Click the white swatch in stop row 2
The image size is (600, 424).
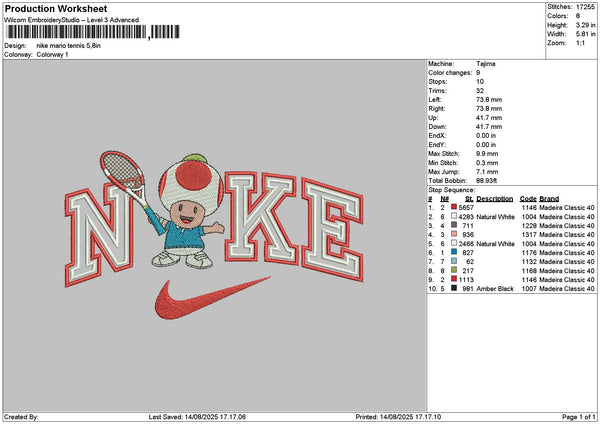click(x=454, y=216)
